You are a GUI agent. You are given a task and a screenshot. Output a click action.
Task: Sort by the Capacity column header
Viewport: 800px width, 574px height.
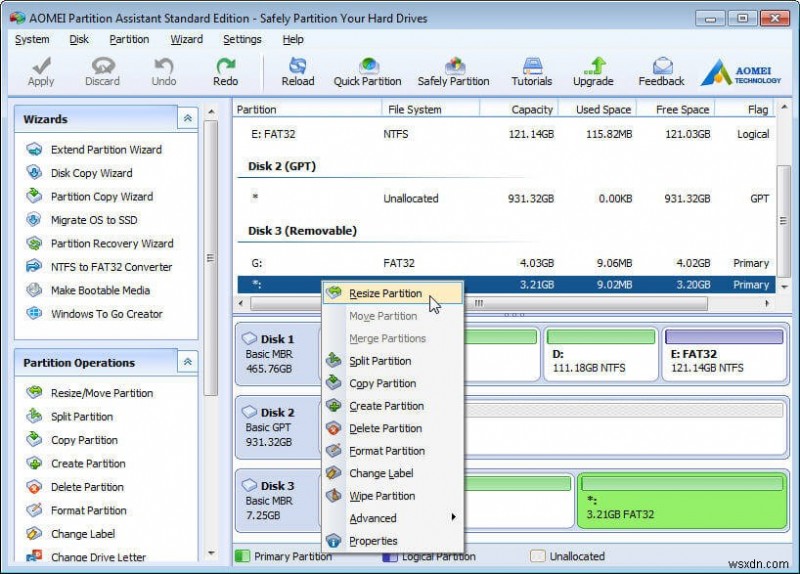[x=519, y=109]
